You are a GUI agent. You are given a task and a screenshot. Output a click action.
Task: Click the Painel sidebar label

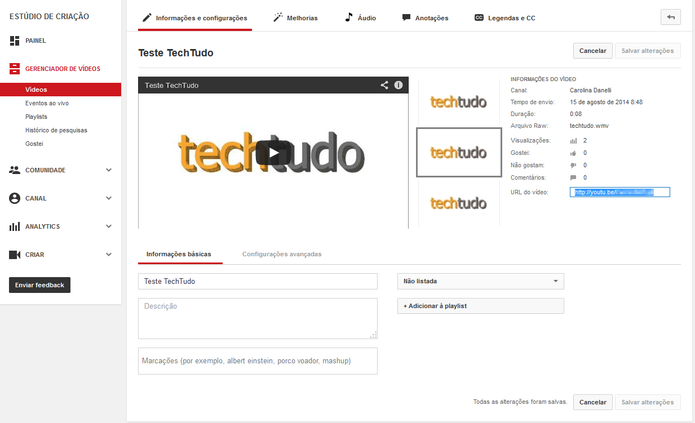point(35,41)
